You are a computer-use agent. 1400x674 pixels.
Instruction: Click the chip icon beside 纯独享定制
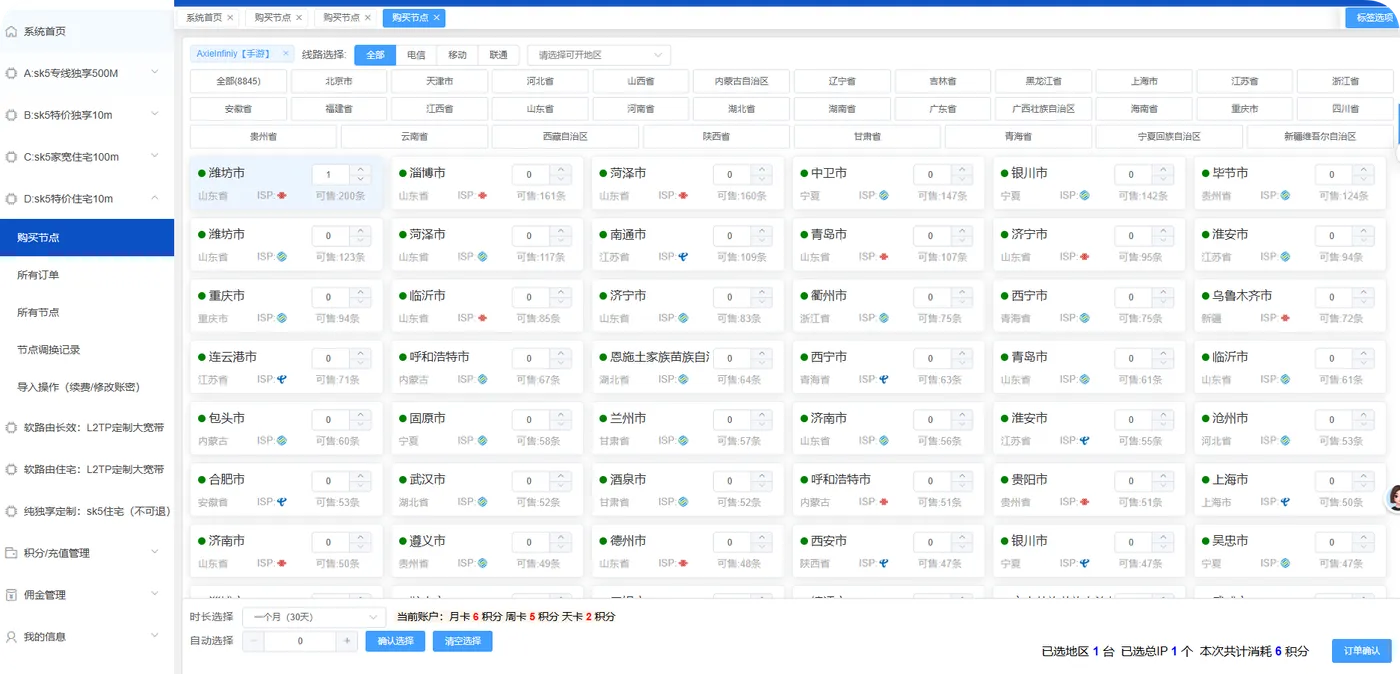point(11,511)
